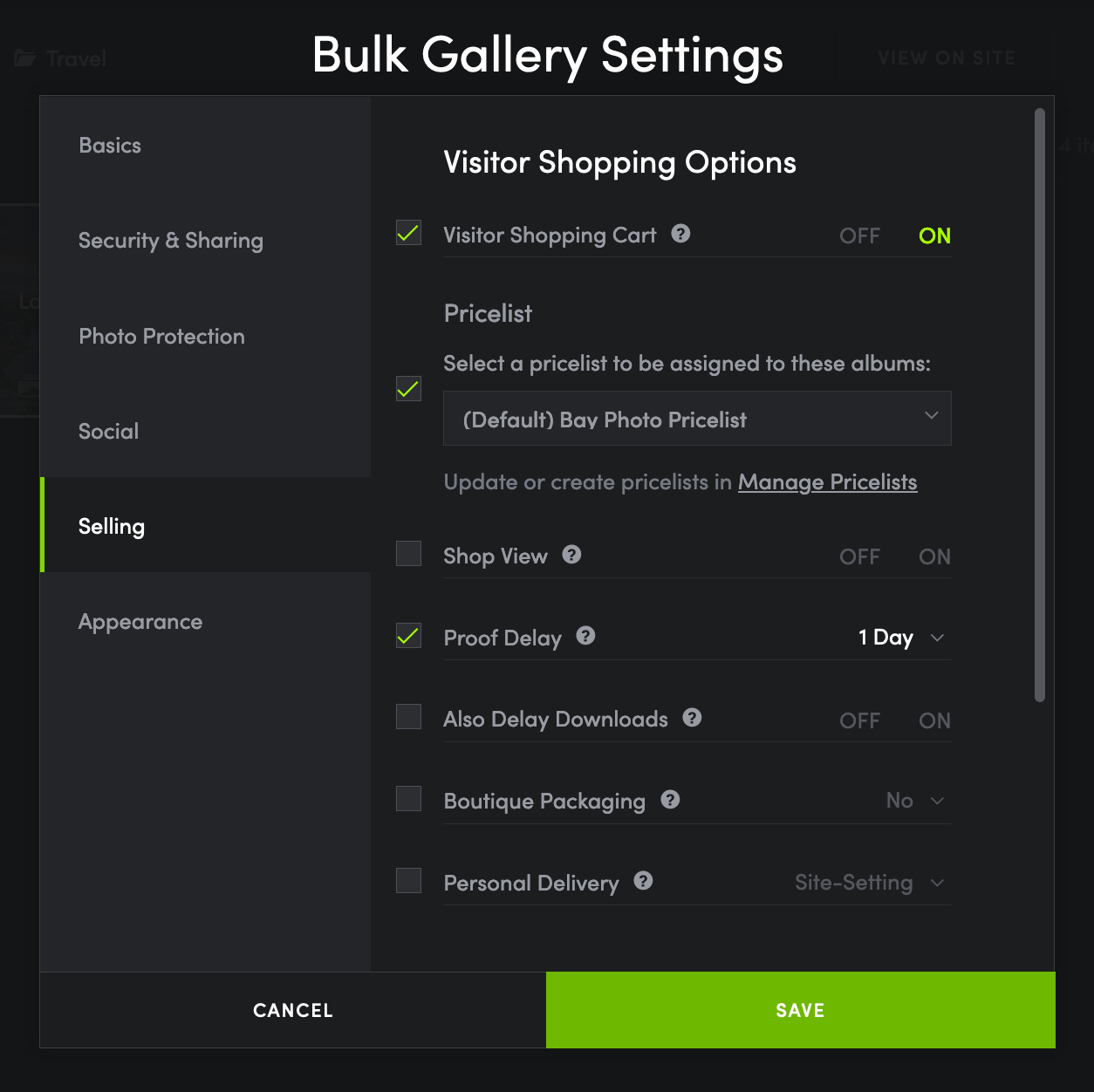Turn Also Delay Downloads ON
Screen dimensions: 1094x1092
[934, 720]
